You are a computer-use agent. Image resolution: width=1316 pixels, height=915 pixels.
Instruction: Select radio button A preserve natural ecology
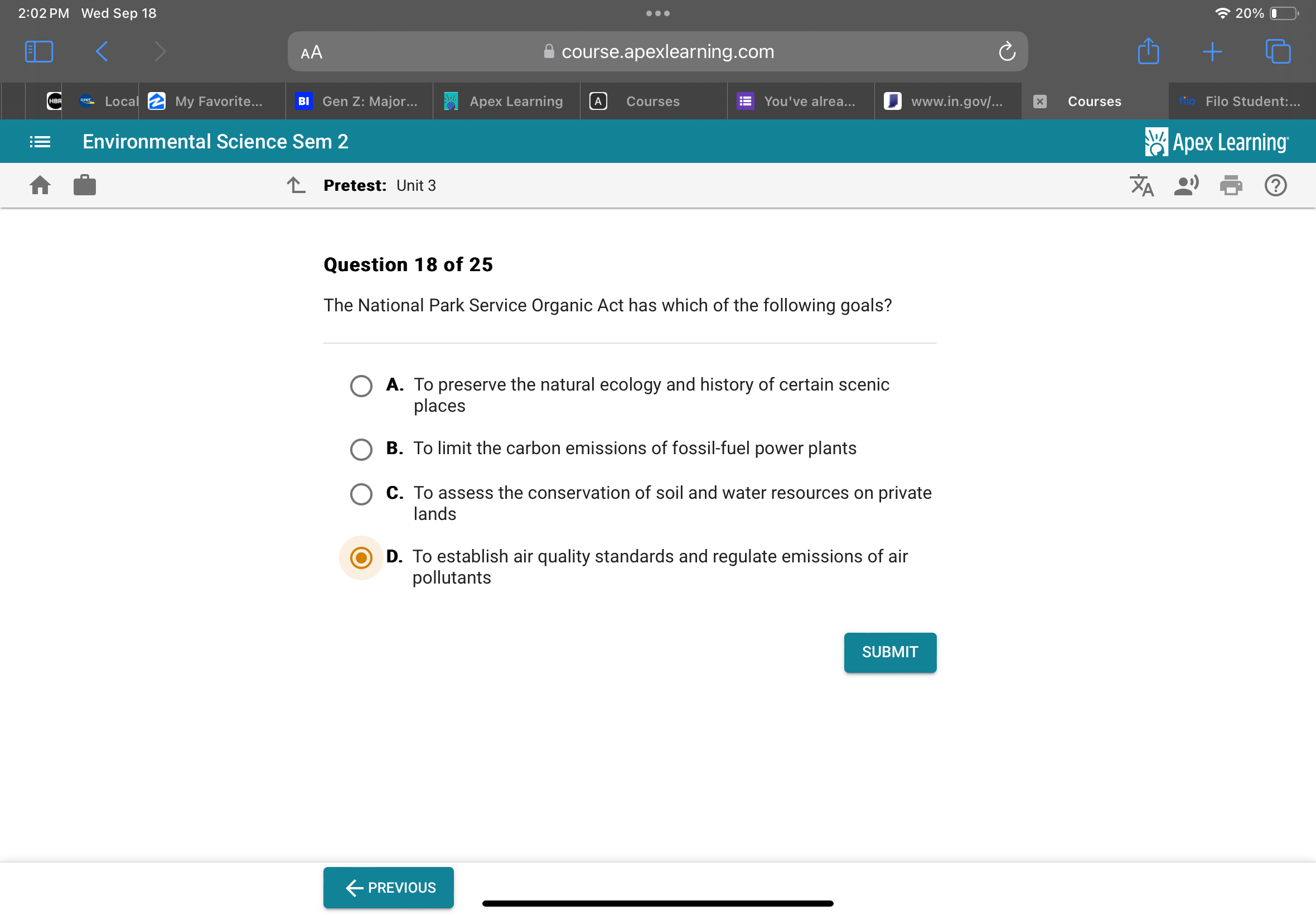coord(361,386)
